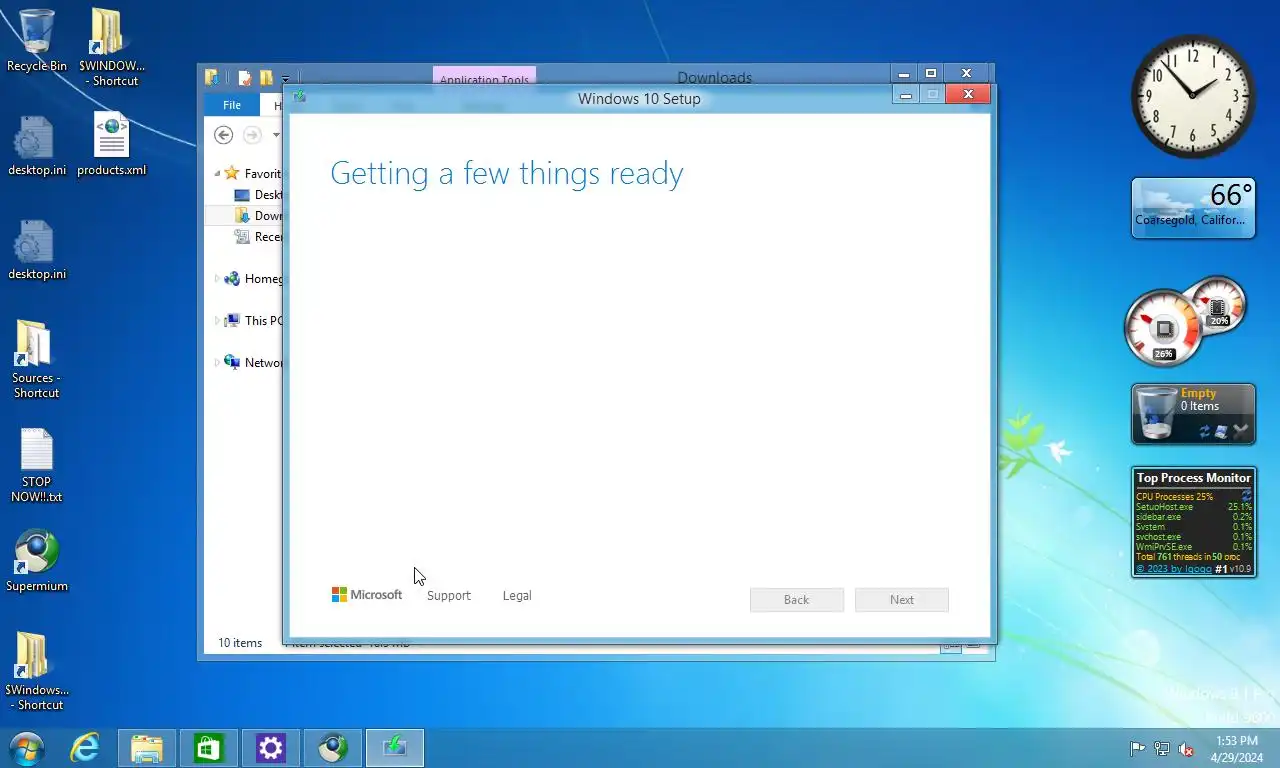Open the Recycle Bin desktop icon

37,40
